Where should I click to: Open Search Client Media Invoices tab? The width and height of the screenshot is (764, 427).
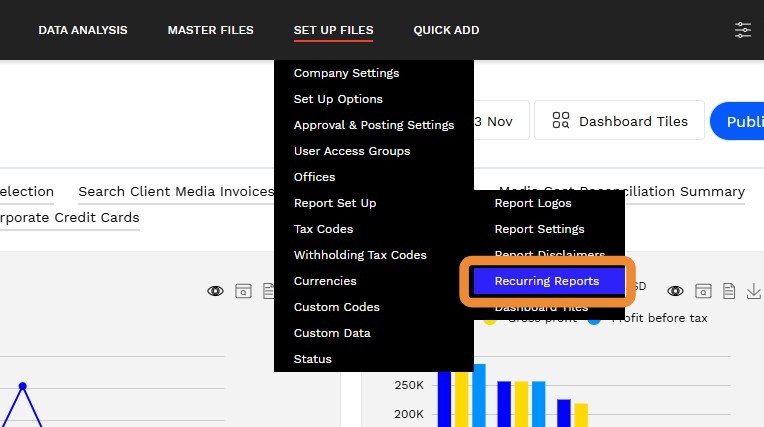(x=176, y=192)
